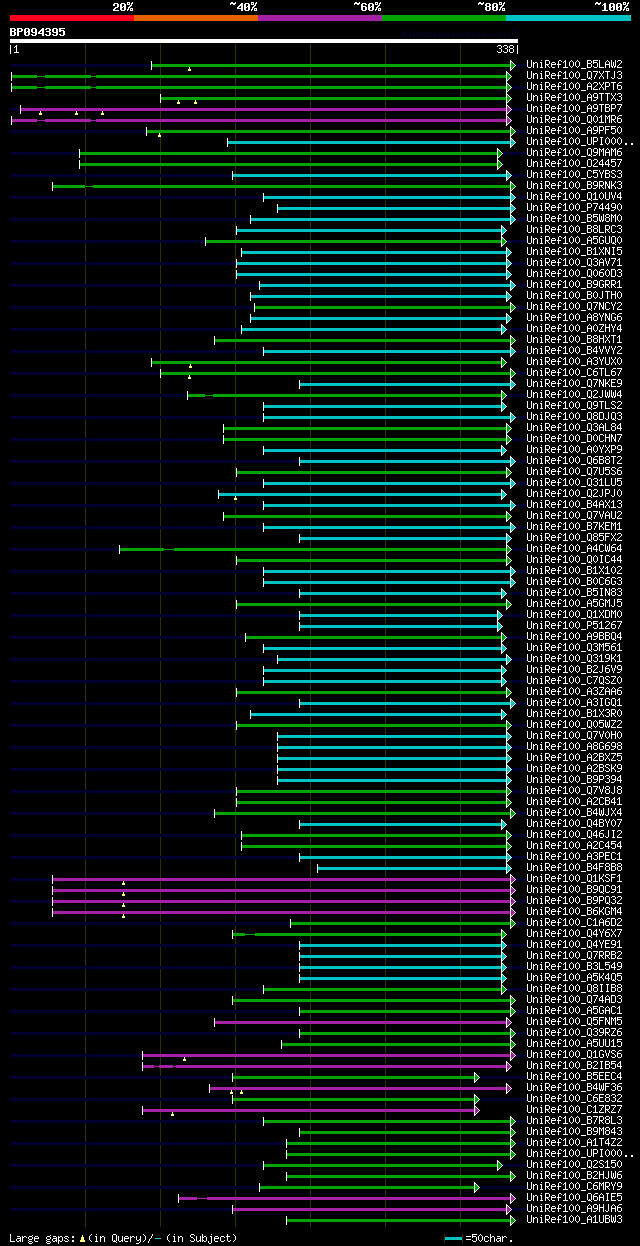Open hit UniRef100_A9TBP7
Viewport: 640px width, 1246px height.
coord(574,109)
